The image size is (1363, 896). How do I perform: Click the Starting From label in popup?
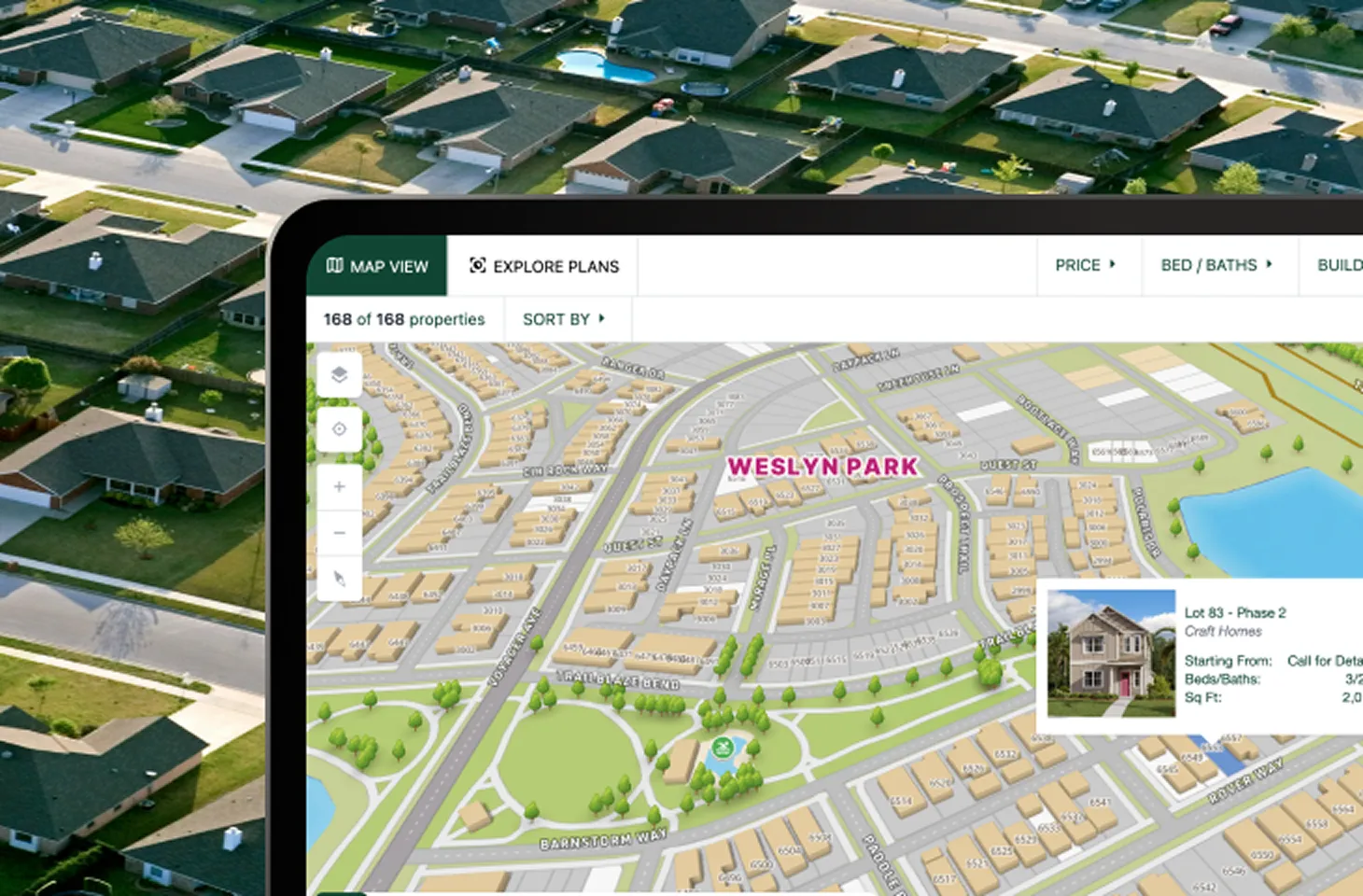coord(1228,661)
